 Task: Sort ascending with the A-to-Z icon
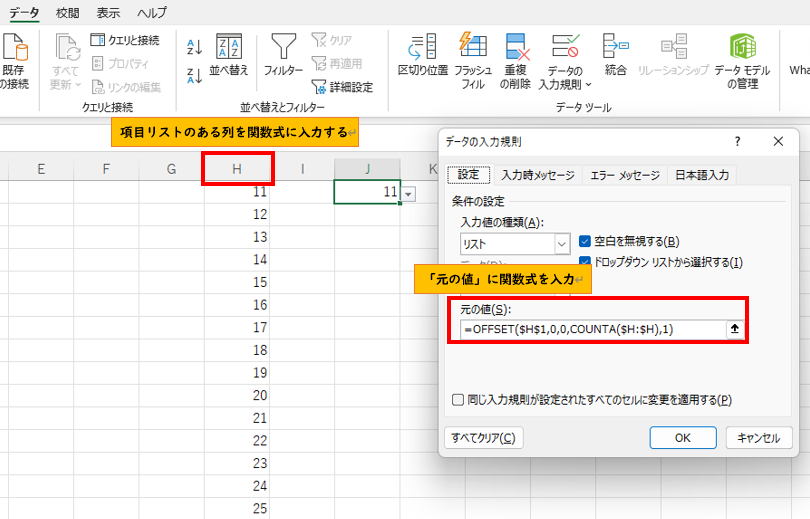click(x=194, y=47)
